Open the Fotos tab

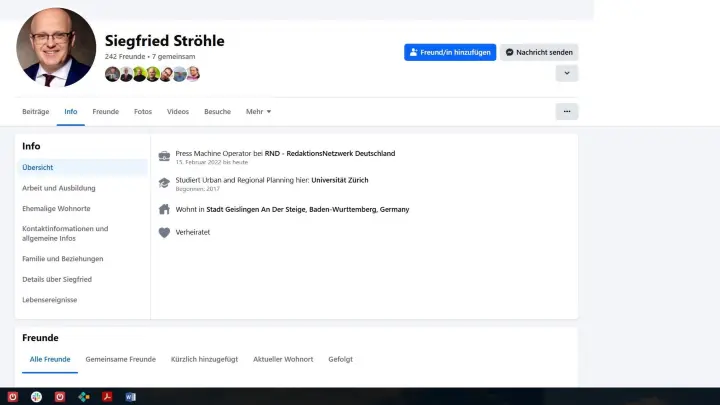point(143,111)
